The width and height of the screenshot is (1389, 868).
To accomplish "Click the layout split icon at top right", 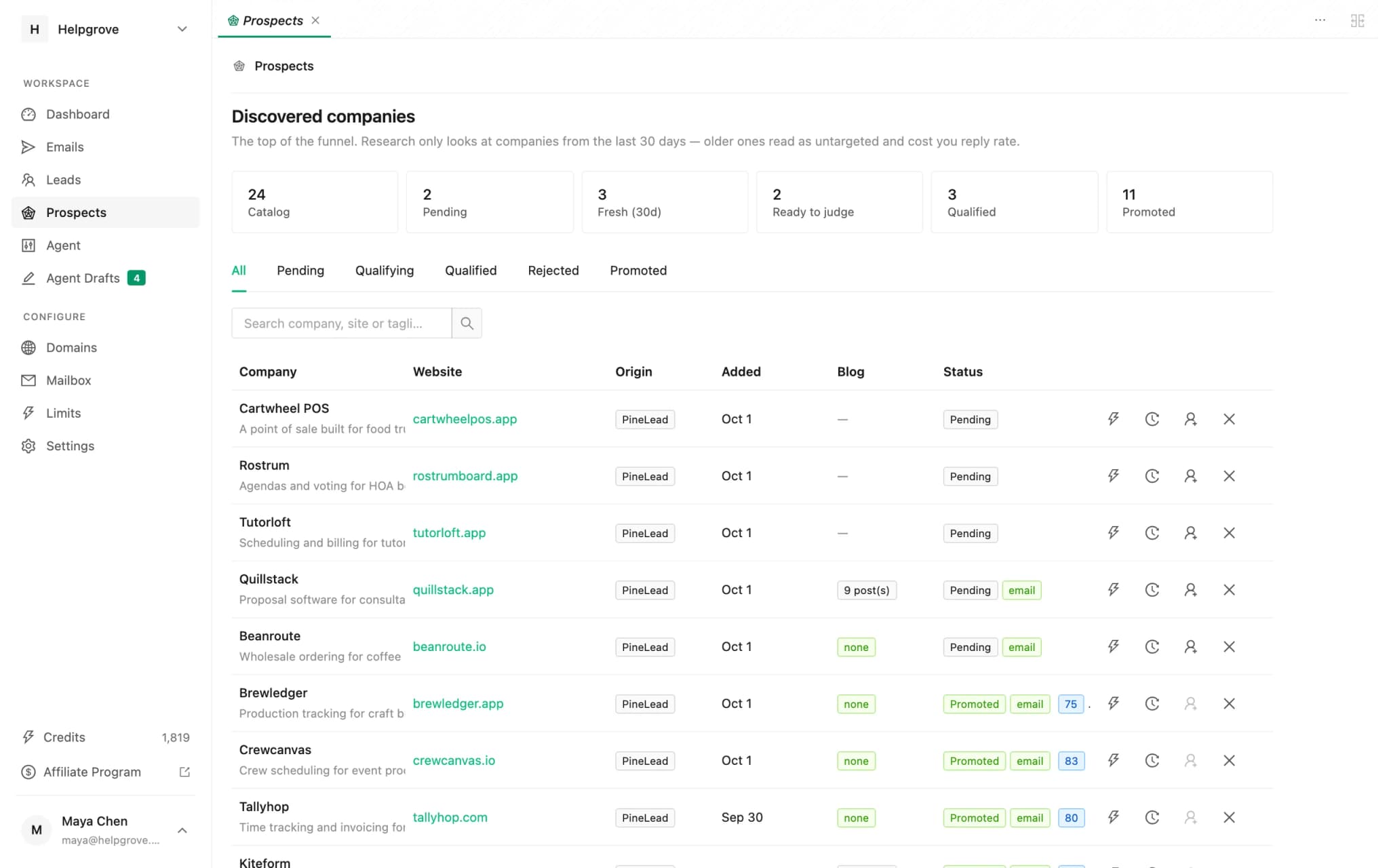I will coord(1357,21).
